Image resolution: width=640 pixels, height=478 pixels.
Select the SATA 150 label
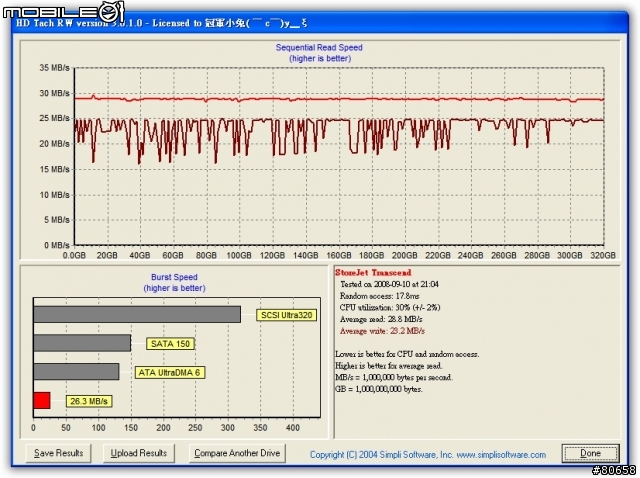pos(170,344)
